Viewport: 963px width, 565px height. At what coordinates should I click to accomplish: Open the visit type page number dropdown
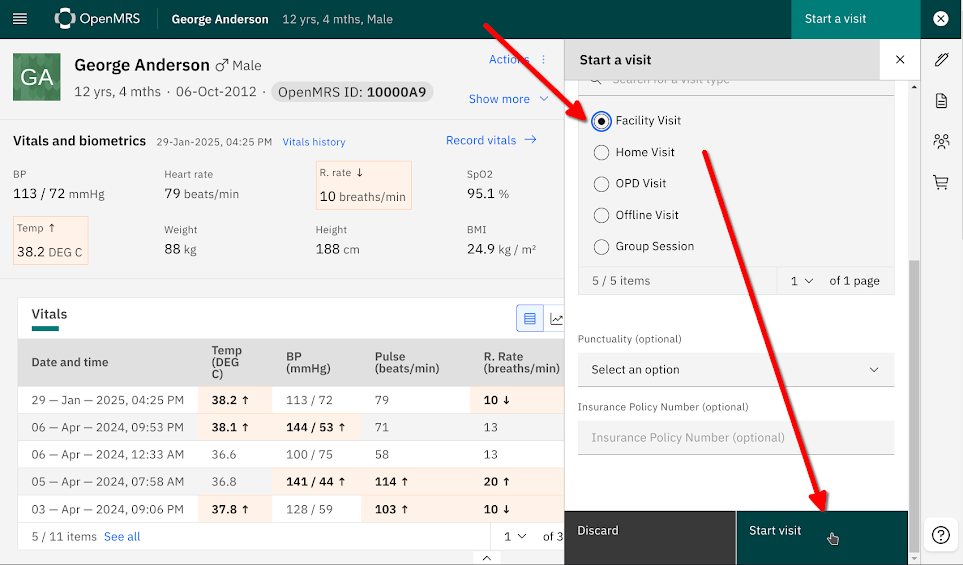(801, 281)
